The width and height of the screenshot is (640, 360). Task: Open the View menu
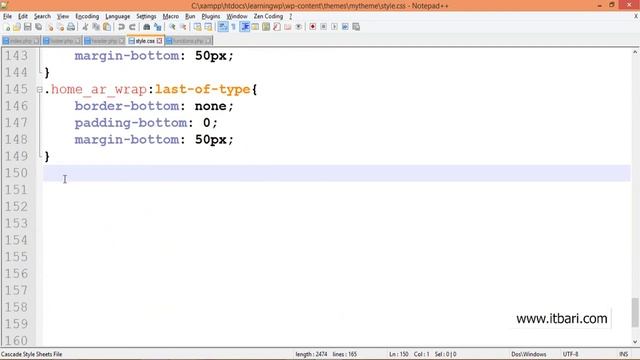[62, 16]
